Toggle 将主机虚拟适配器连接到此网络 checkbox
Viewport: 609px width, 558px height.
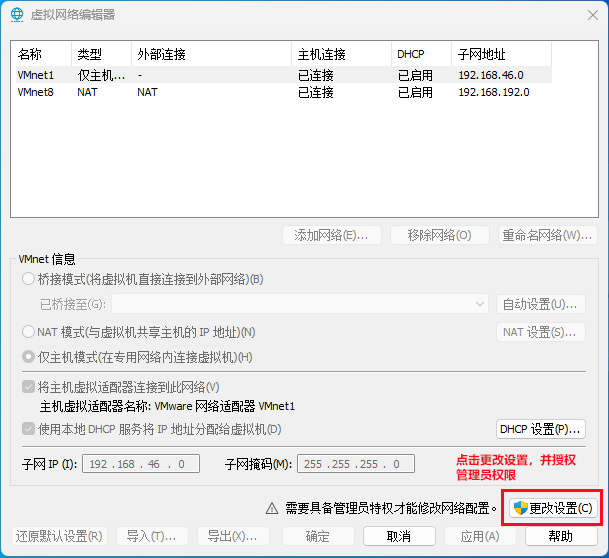tap(28, 387)
